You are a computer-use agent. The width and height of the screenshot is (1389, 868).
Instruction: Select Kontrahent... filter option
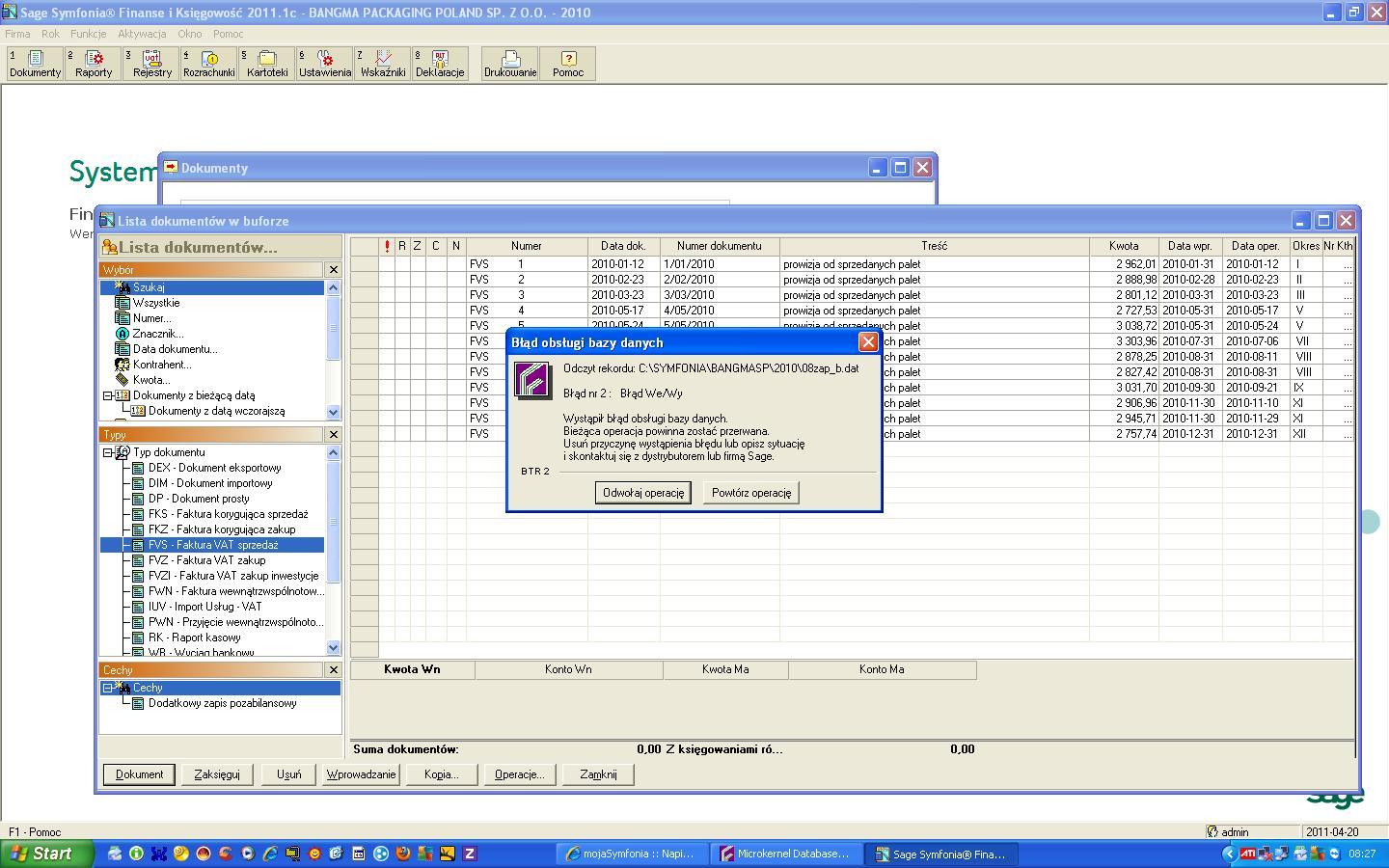tap(162, 365)
